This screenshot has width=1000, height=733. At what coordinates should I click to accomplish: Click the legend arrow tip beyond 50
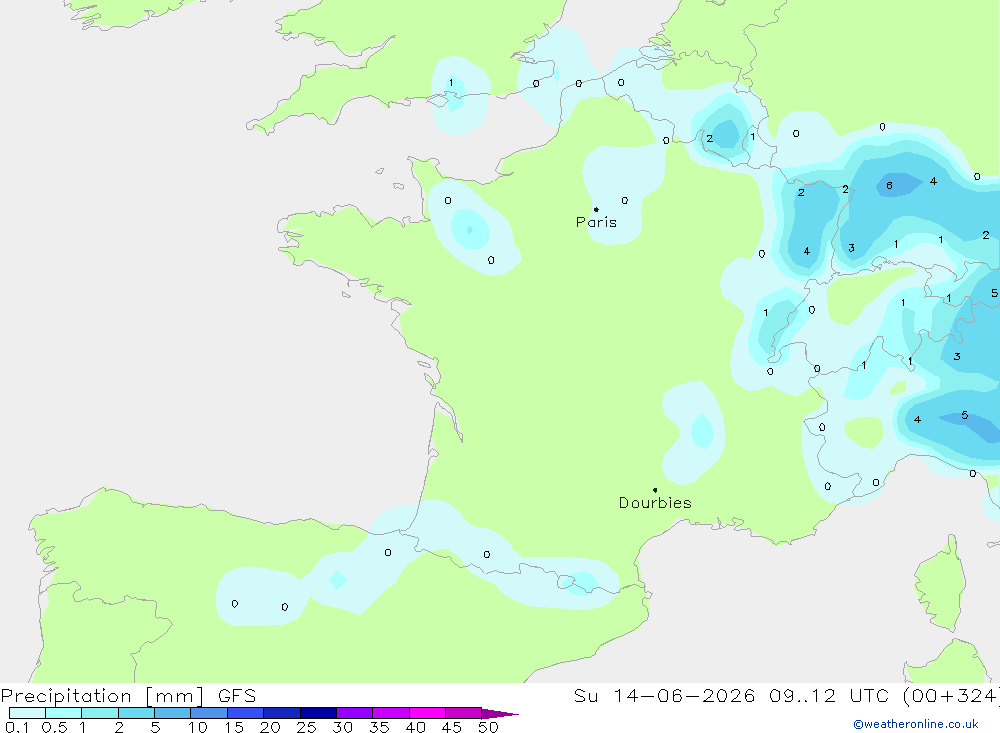tap(501, 714)
